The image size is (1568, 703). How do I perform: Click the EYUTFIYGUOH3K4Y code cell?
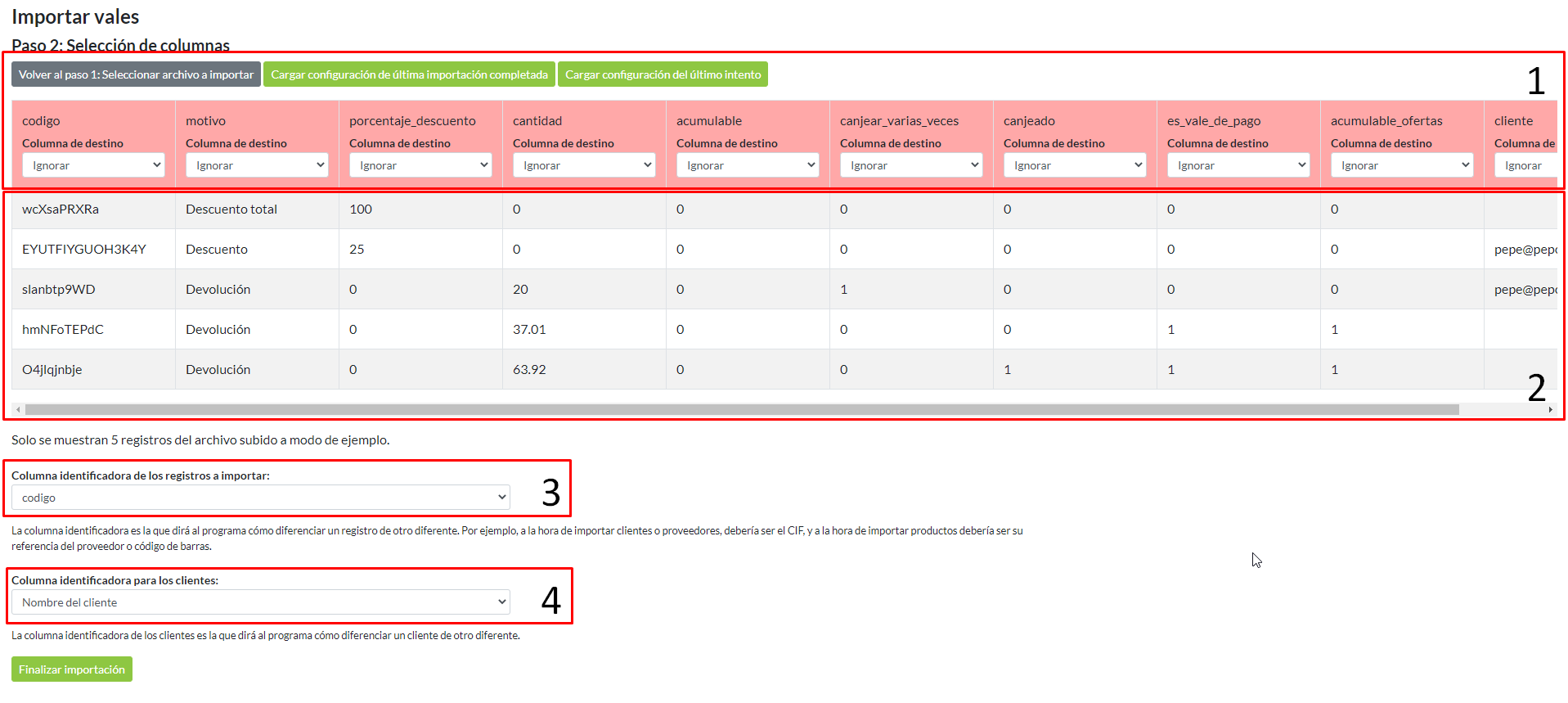(84, 250)
